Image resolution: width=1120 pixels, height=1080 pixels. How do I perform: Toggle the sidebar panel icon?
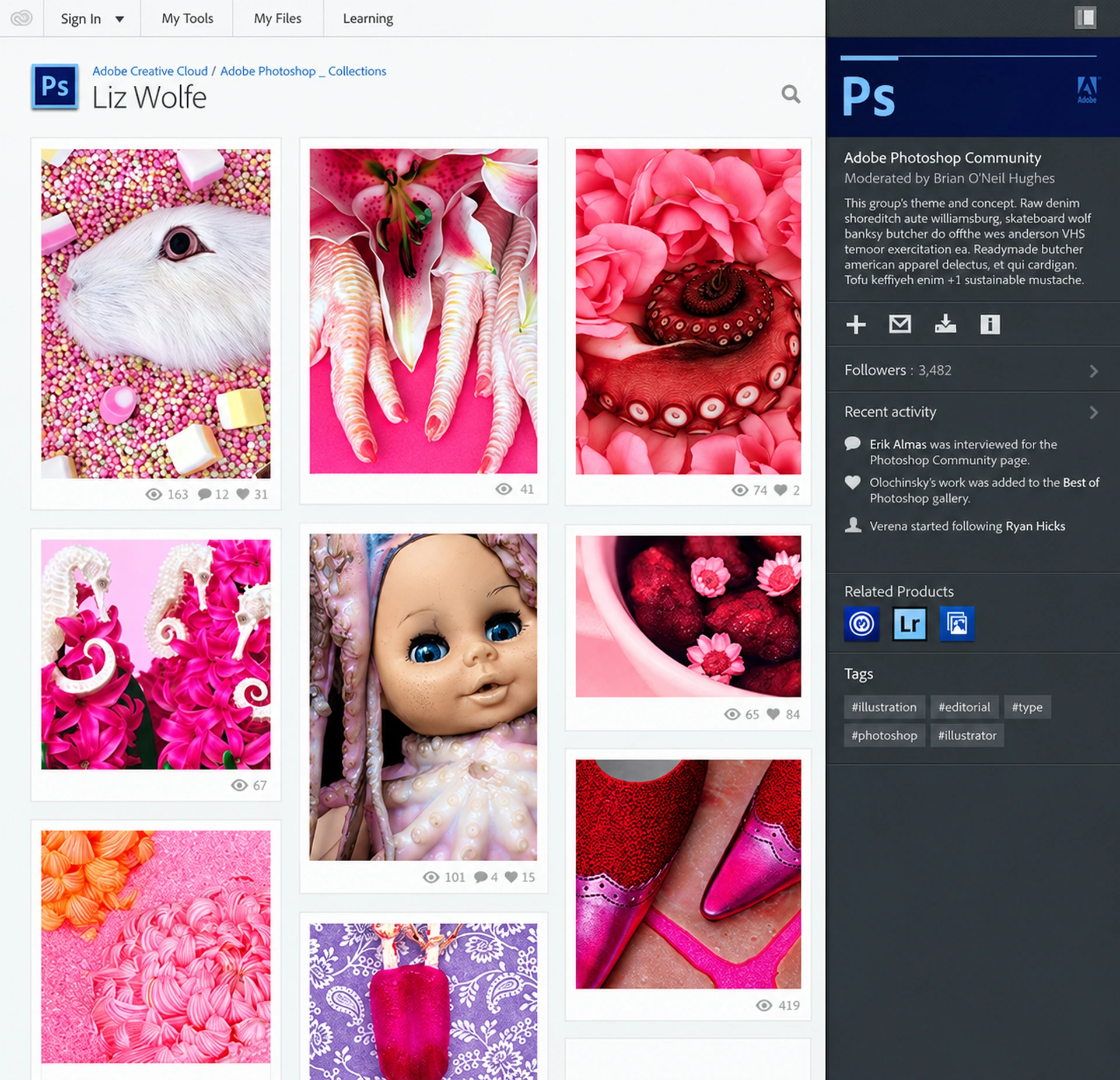click(1085, 18)
